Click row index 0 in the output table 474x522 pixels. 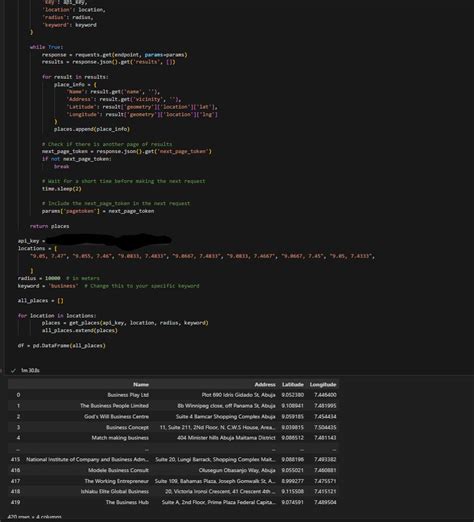coord(18,395)
